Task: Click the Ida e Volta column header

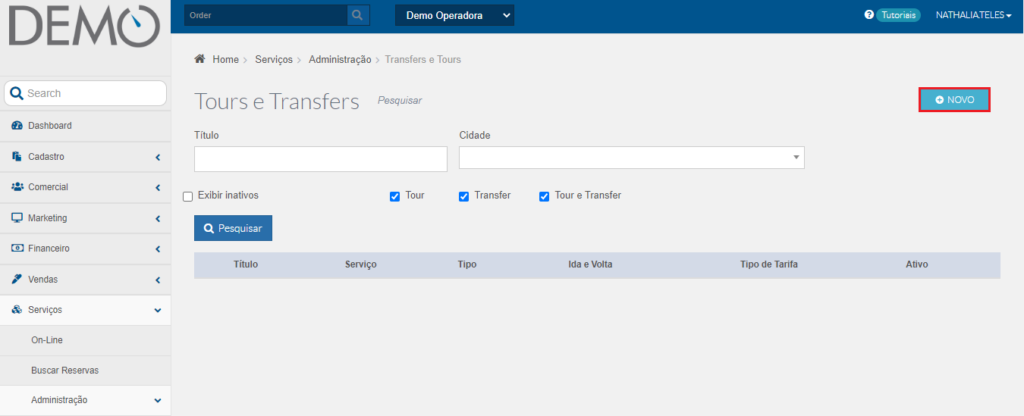Action: tap(590, 264)
